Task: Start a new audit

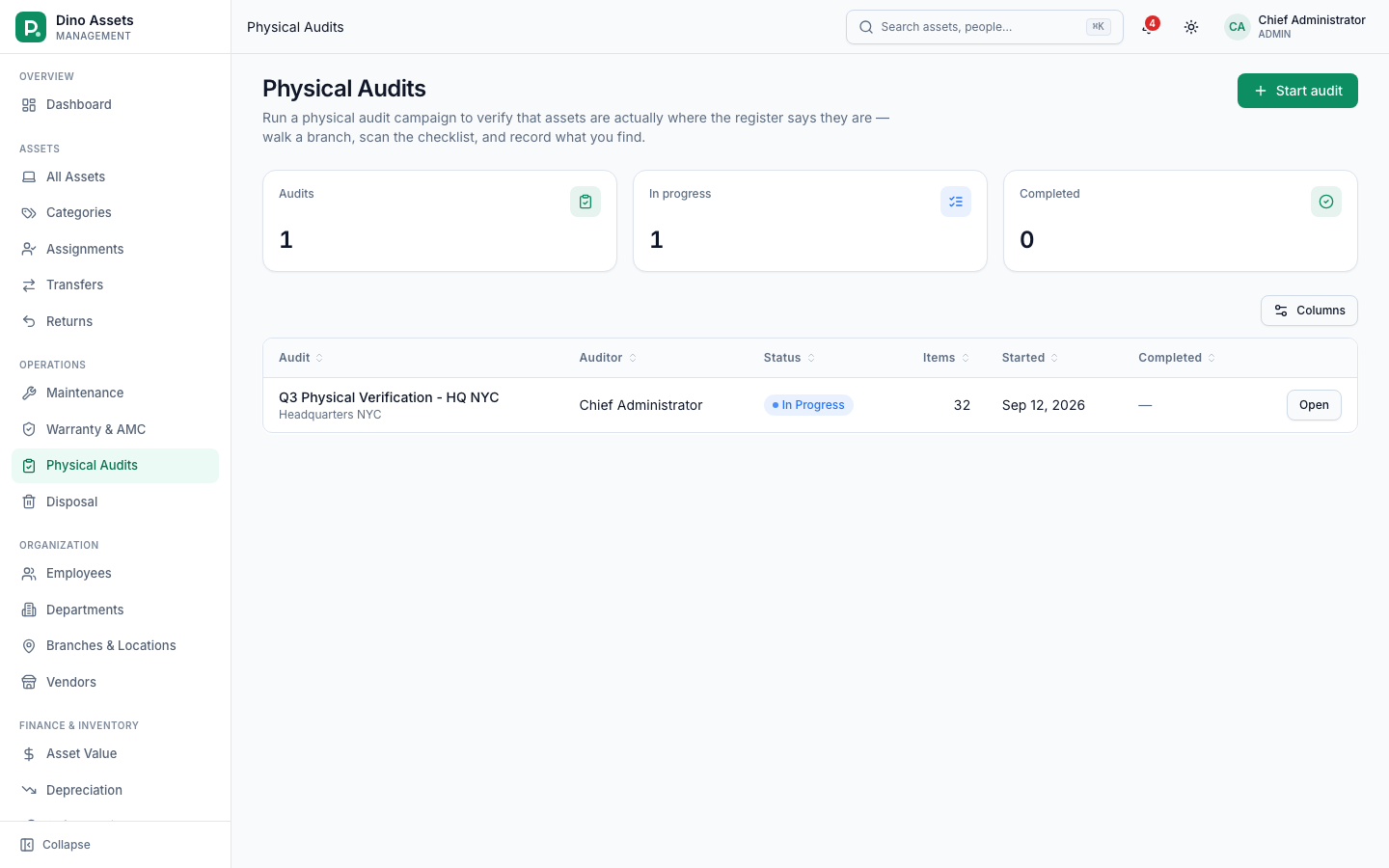Action: coord(1297,91)
